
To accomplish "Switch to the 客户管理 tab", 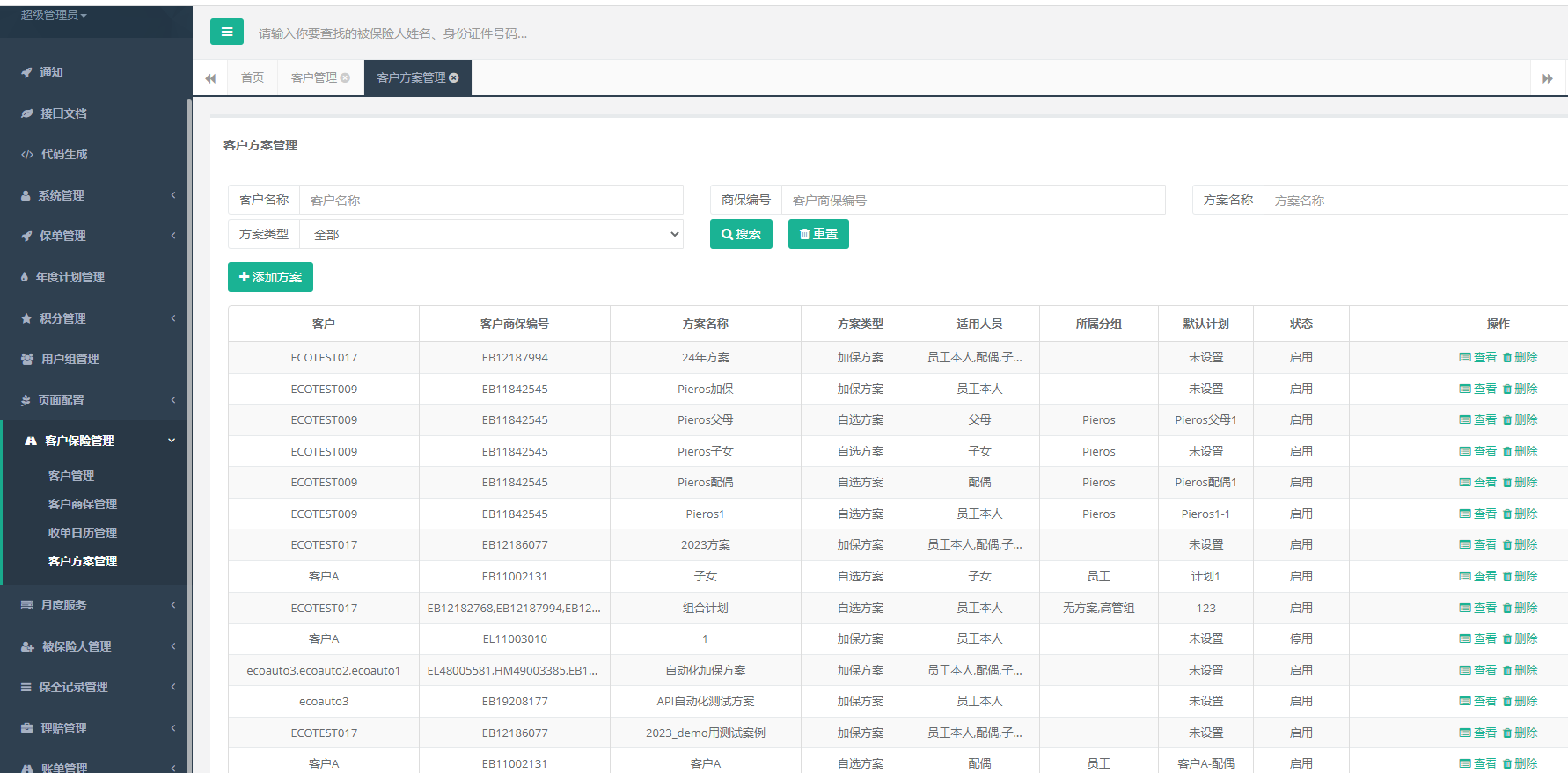I will click(x=314, y=77).
